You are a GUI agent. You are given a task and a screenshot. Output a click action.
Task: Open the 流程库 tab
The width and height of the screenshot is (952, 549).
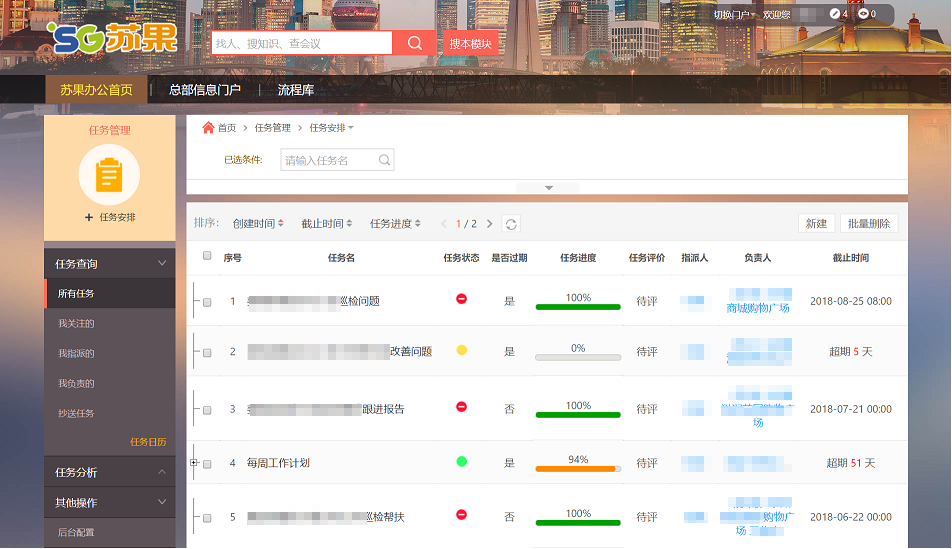pos(296,90)
